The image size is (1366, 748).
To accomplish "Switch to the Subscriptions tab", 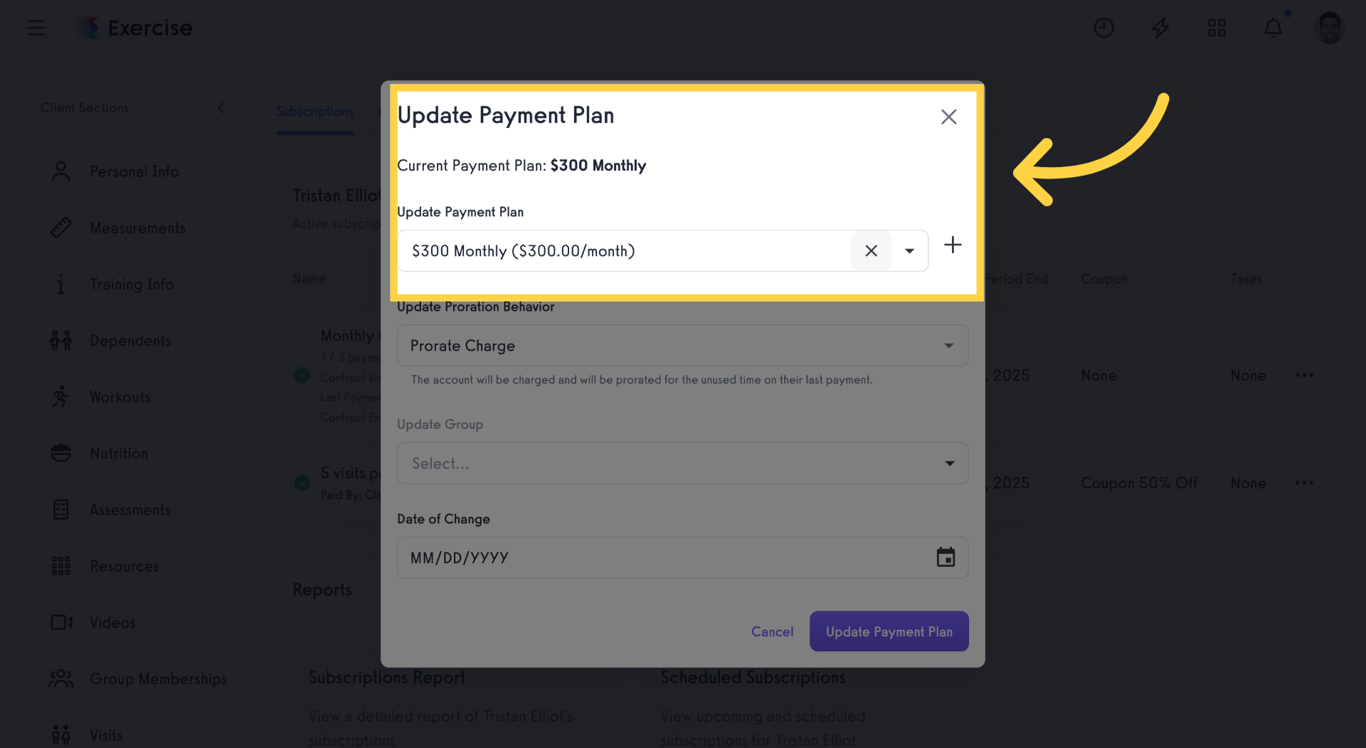I will [315, 112].
